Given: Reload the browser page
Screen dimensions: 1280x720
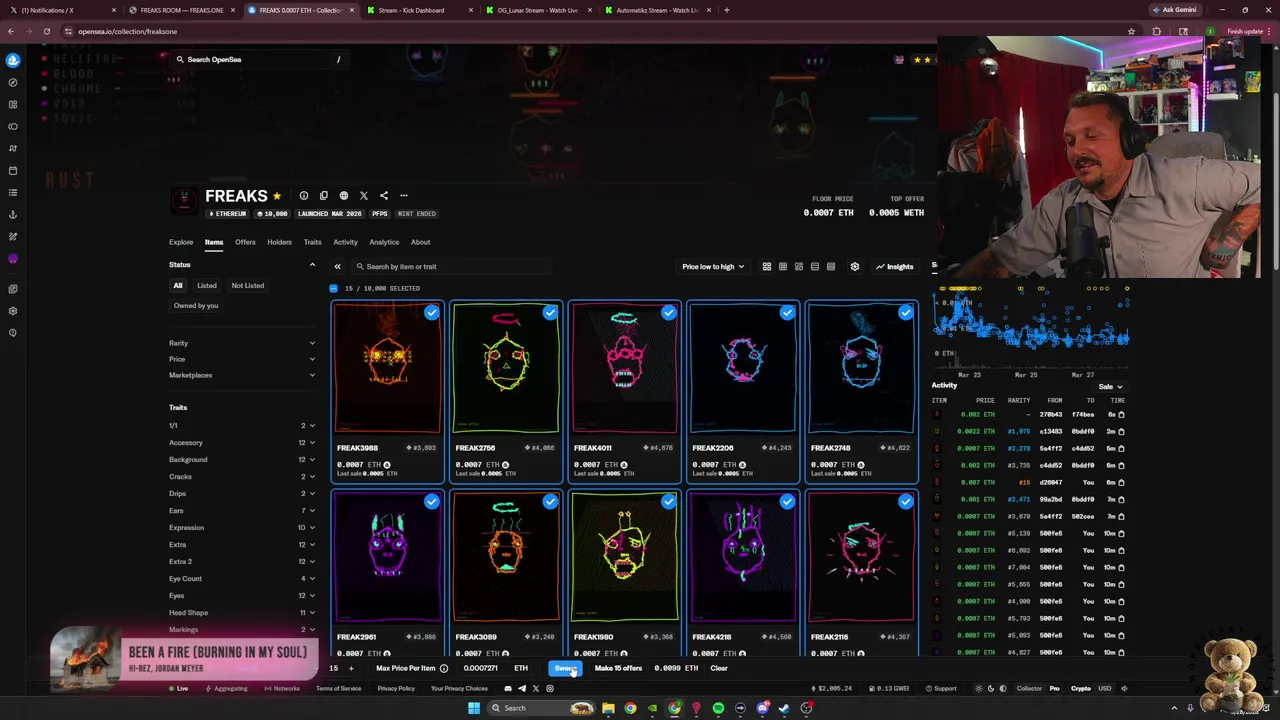Looking at the screenshot, I should (x=46, y=31).
